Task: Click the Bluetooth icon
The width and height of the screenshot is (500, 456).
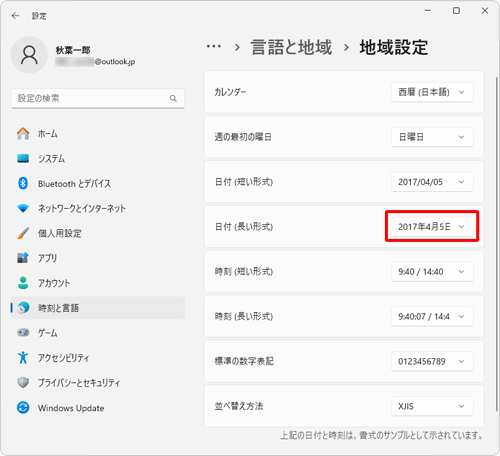Action: (23, 183)
